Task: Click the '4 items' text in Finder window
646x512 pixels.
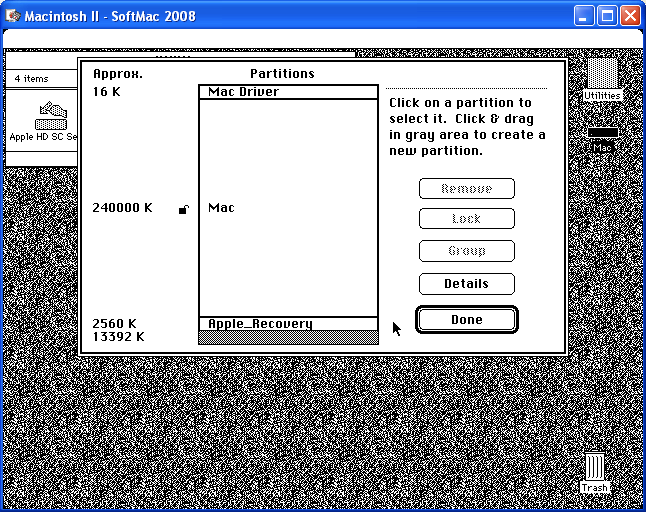Action: 31,79
